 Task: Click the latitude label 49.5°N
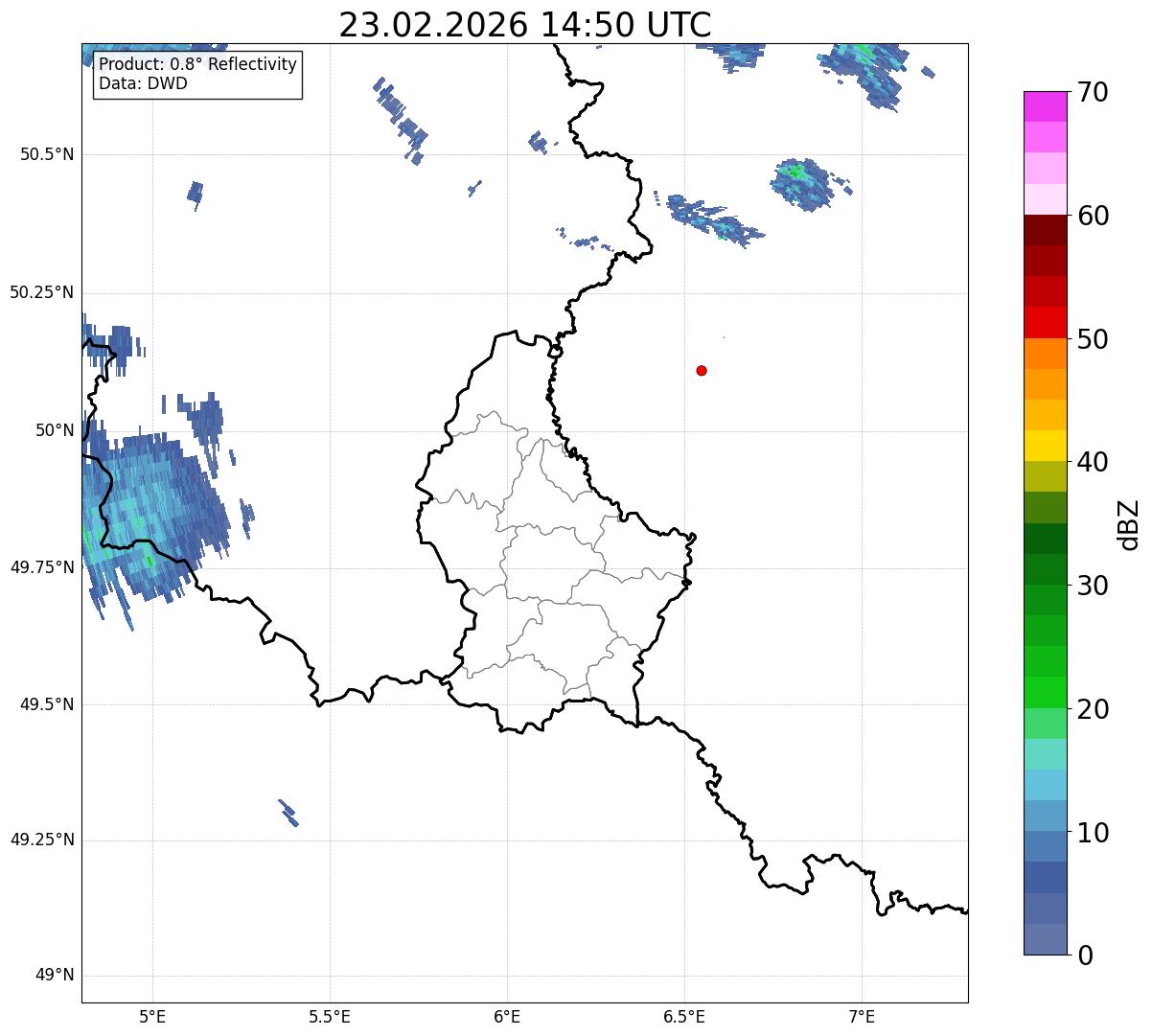coord(47,704)
